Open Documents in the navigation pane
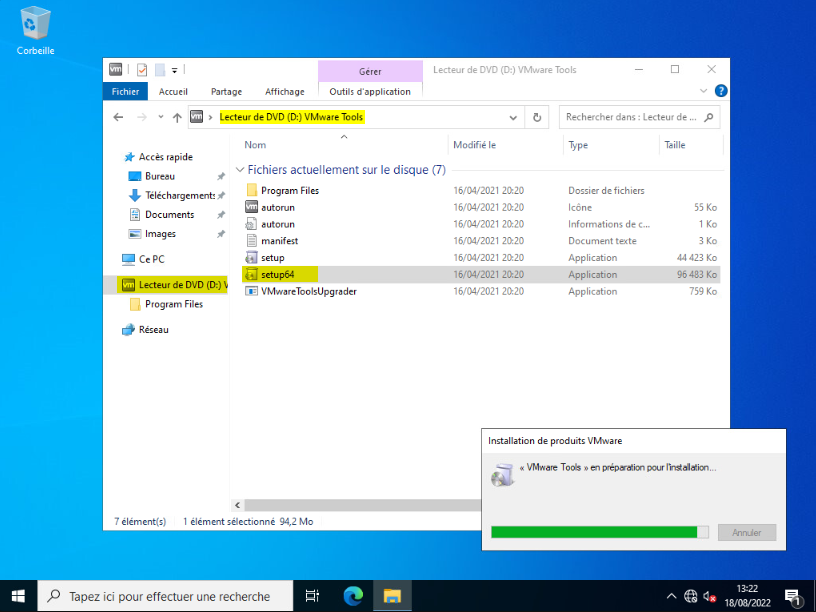Screen dimensions: 816x612 [169, 214]
